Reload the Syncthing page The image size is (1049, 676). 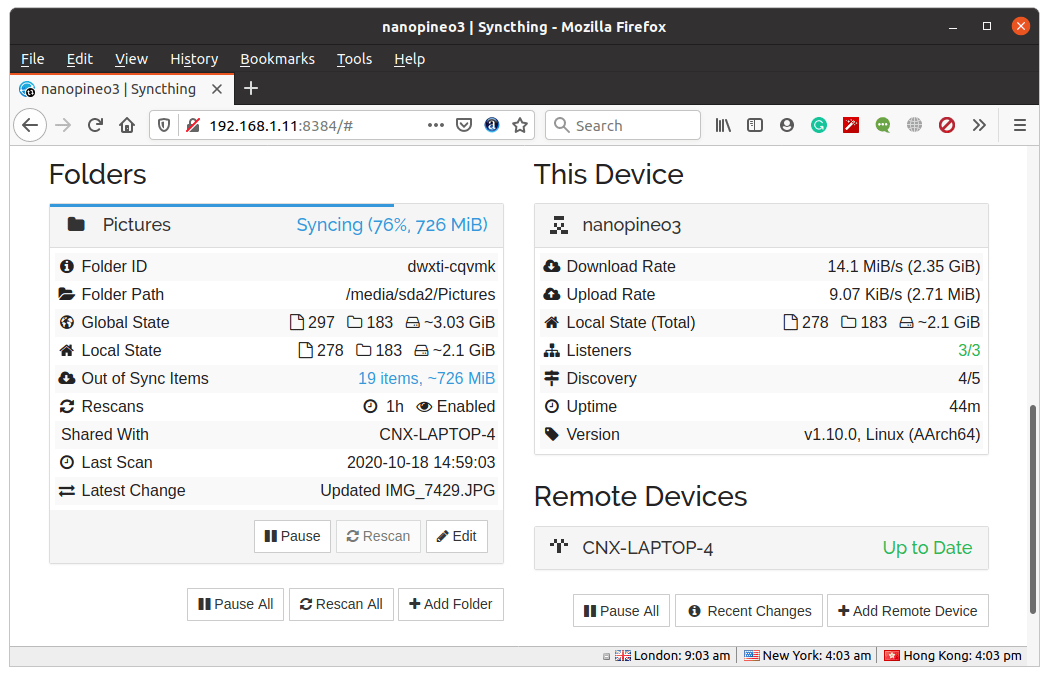coord(95,125)
